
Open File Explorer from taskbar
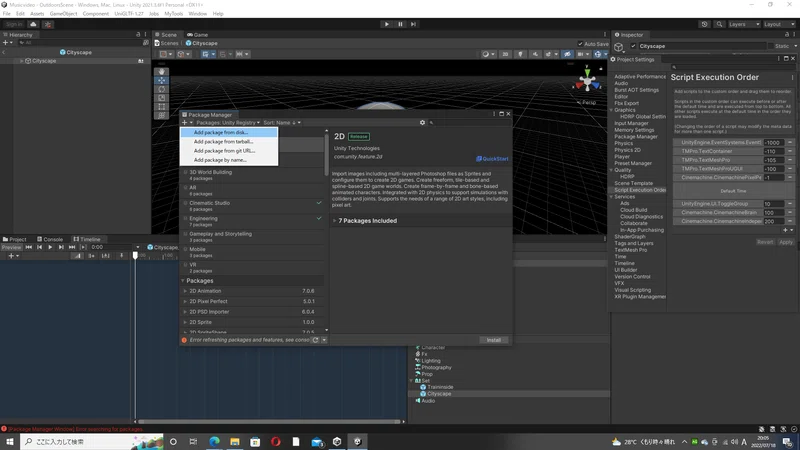click(235, 441)
